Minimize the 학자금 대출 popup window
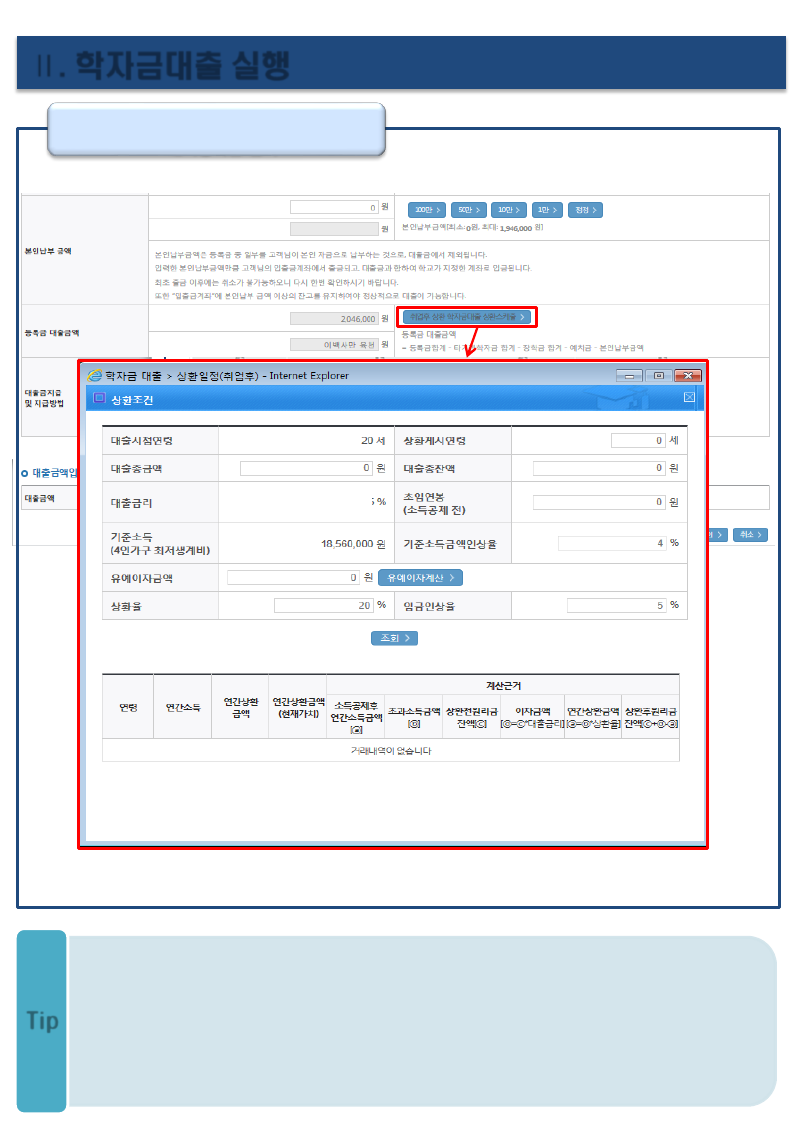802x1135 pixels. (x=629, y=375)
